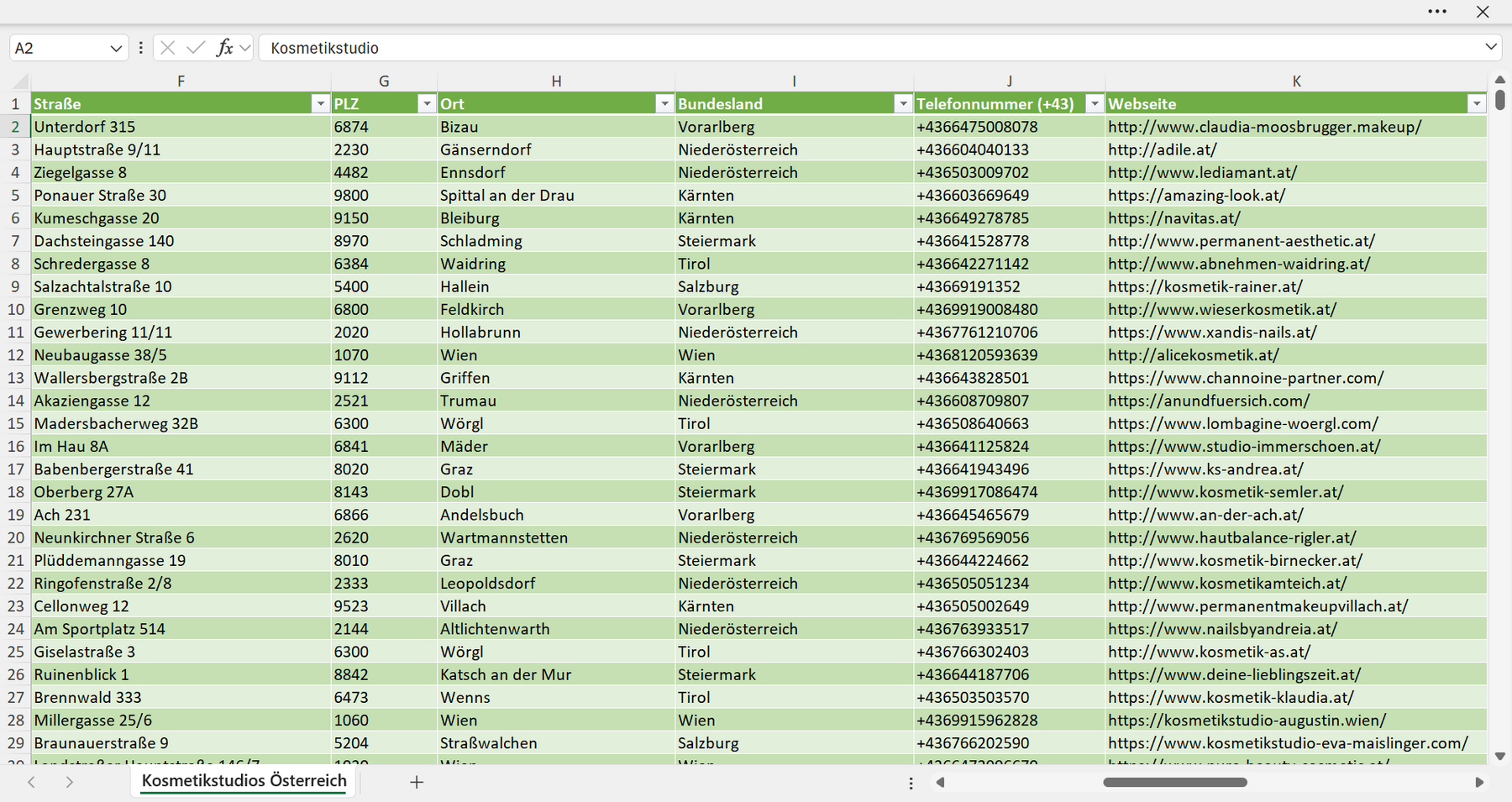Open the Straße column filter dropdown

[x=320, y=103]
